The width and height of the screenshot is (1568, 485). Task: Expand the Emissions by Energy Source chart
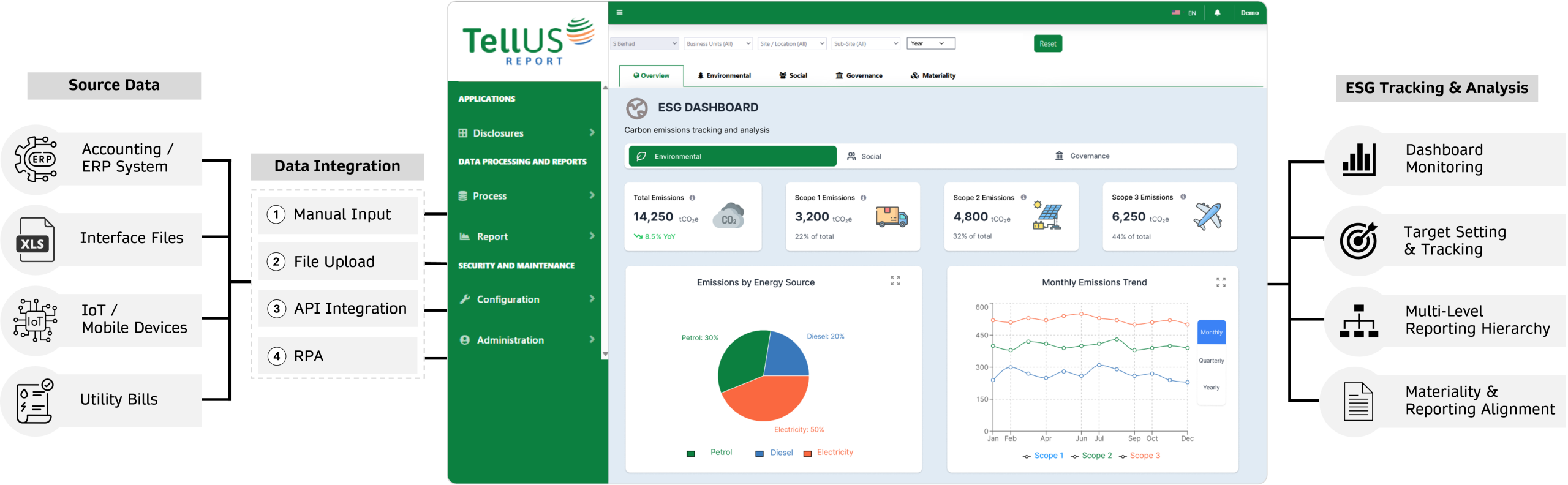pos(895,280)
